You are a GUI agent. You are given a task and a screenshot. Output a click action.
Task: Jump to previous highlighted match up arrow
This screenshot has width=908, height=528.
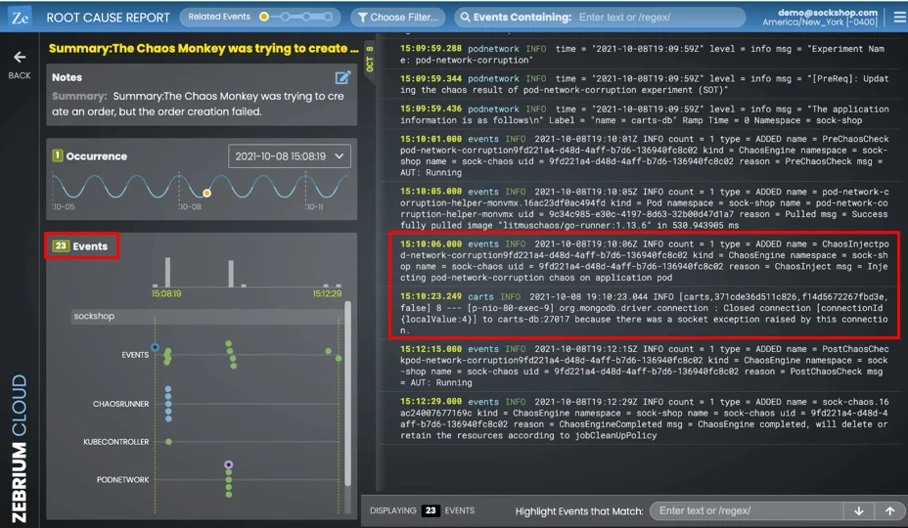(890, 511)
